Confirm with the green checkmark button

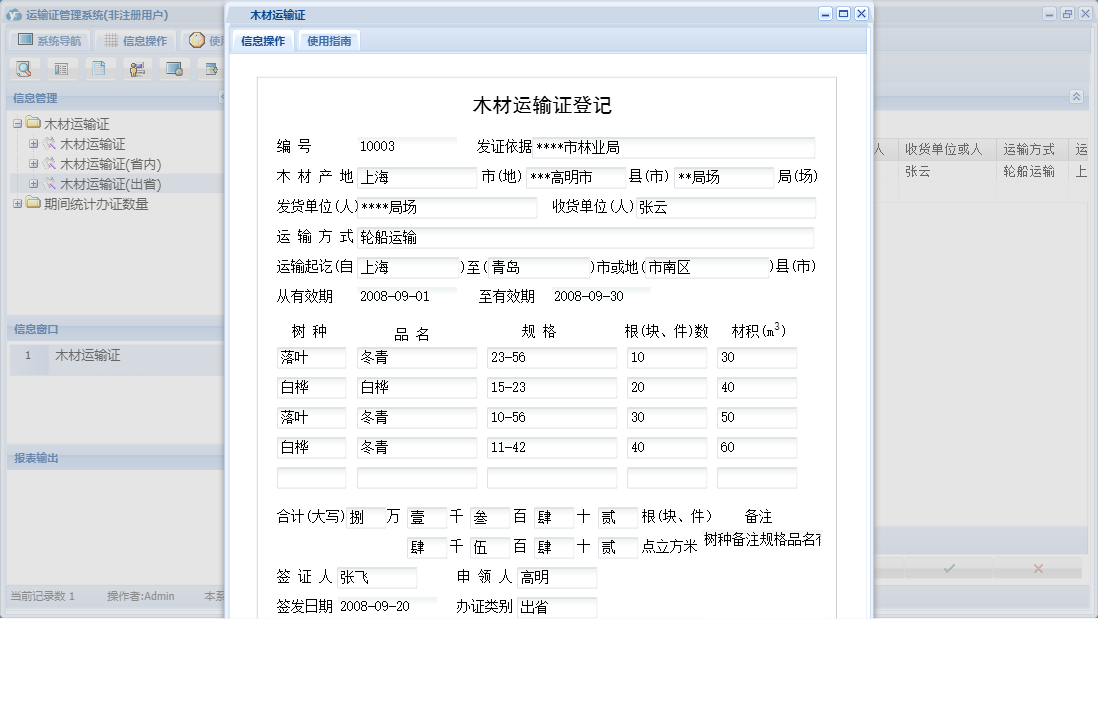pyautogui.click(x=950, y=568)
